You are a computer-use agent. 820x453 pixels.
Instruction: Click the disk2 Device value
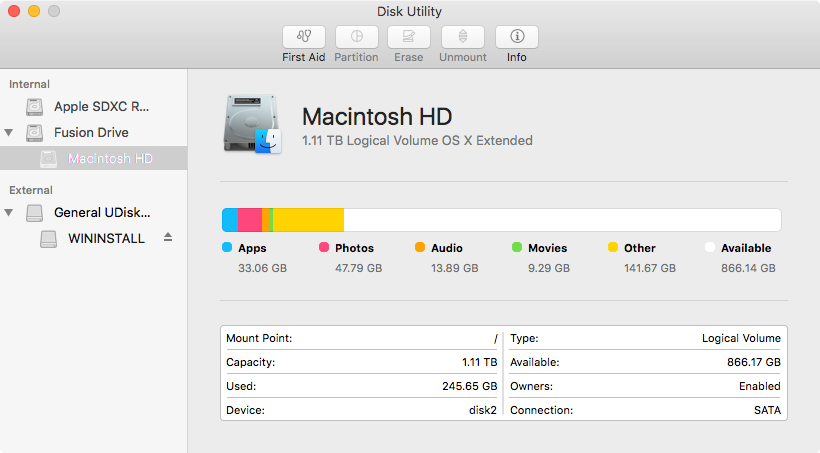click(483, 411)
